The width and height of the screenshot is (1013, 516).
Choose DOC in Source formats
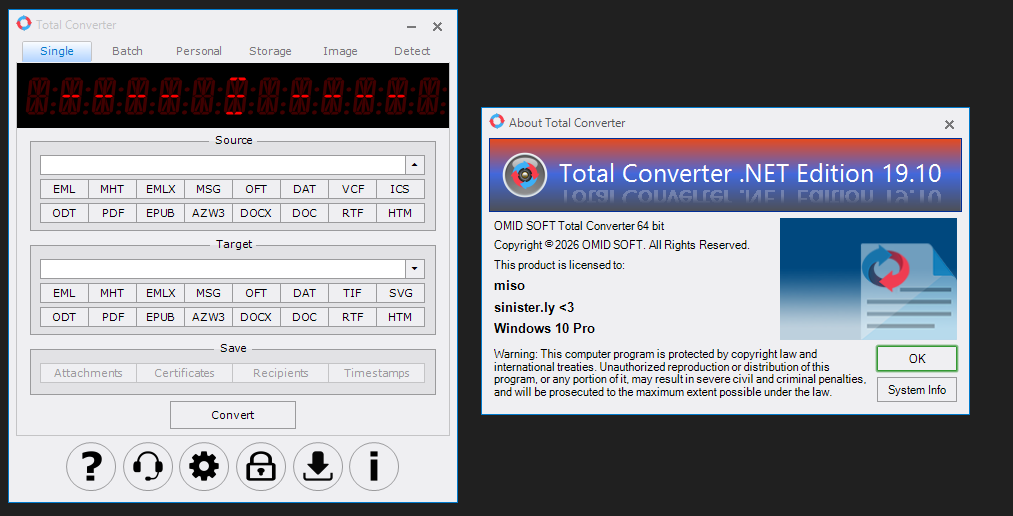pyautogui.click(x=304, y=213)
